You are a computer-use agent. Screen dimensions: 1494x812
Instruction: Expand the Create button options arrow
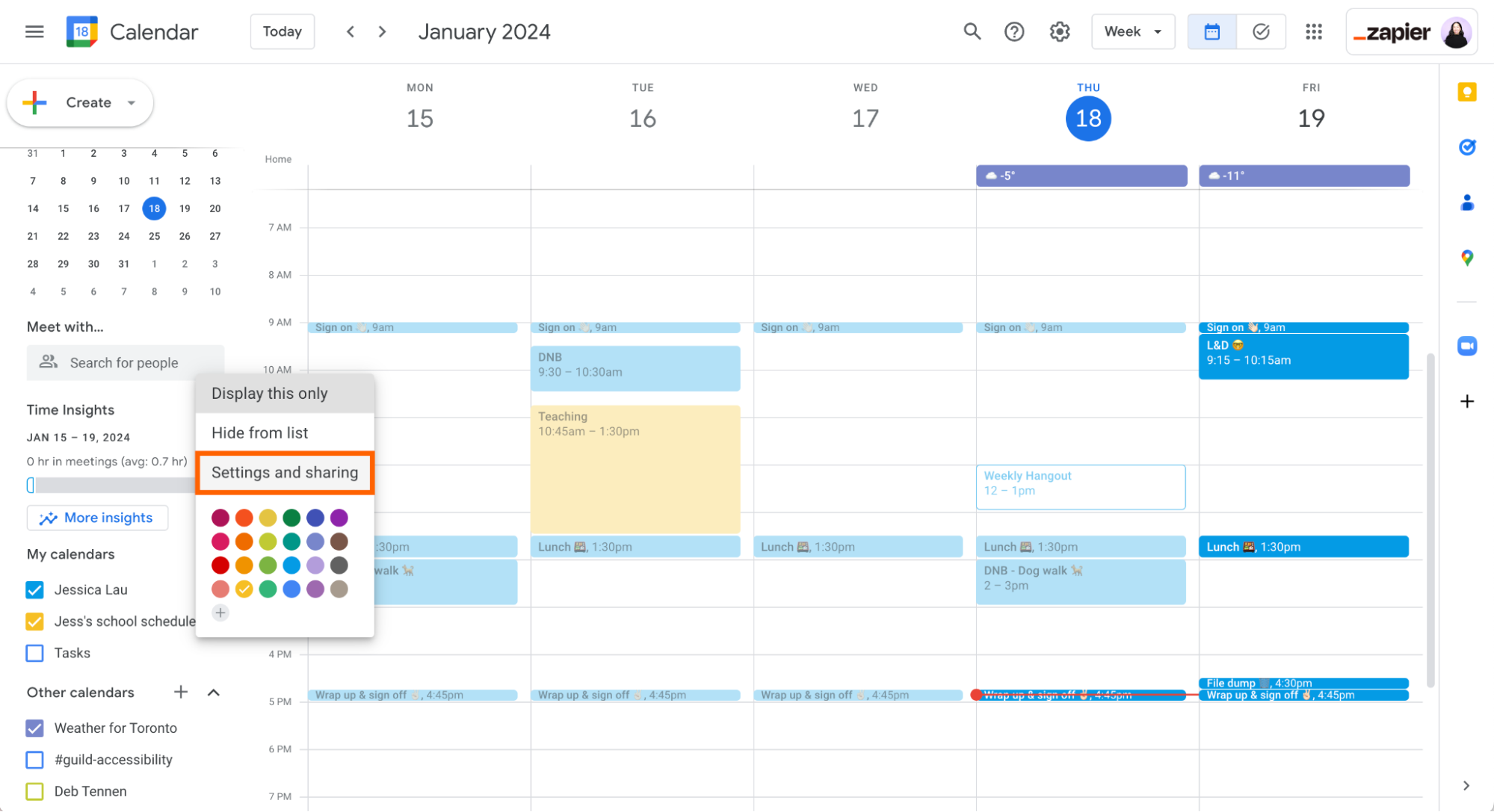click(x=131, y=102)
